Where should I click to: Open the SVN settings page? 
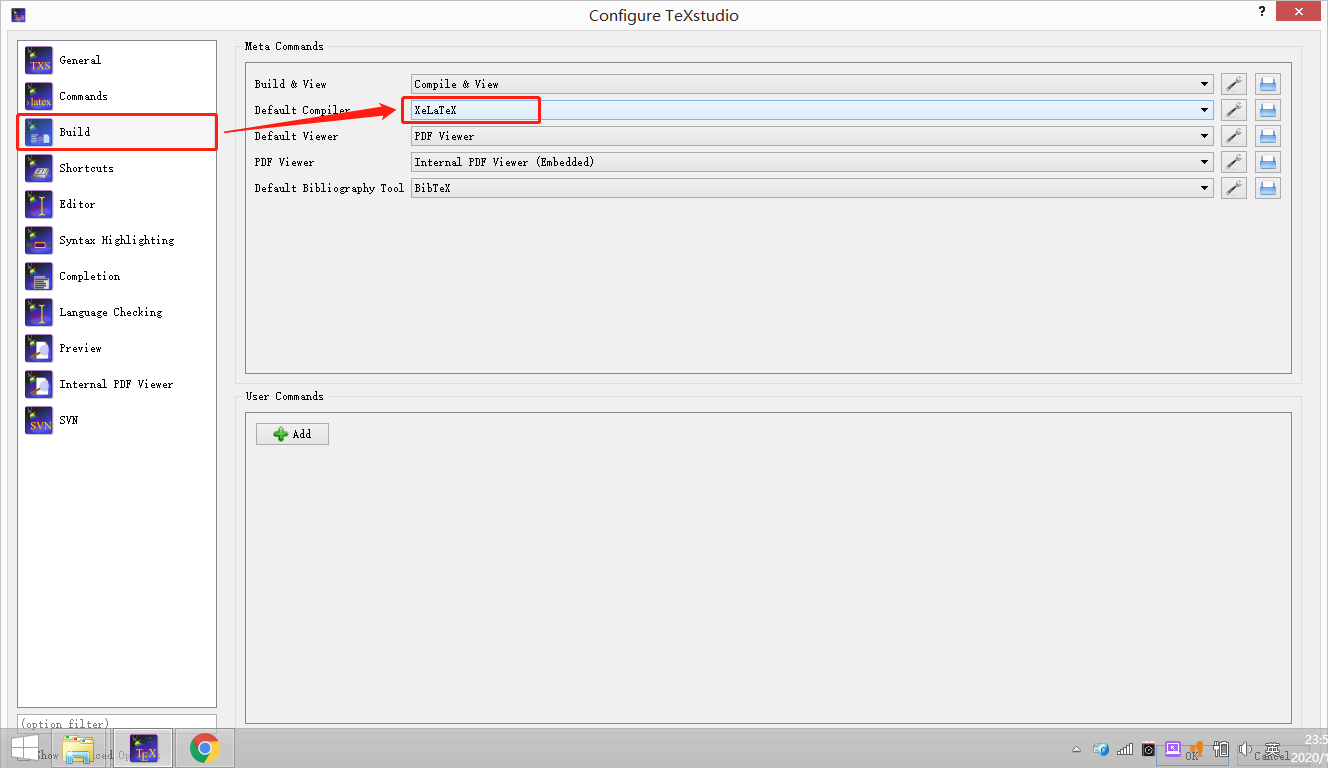pos(117,420)
